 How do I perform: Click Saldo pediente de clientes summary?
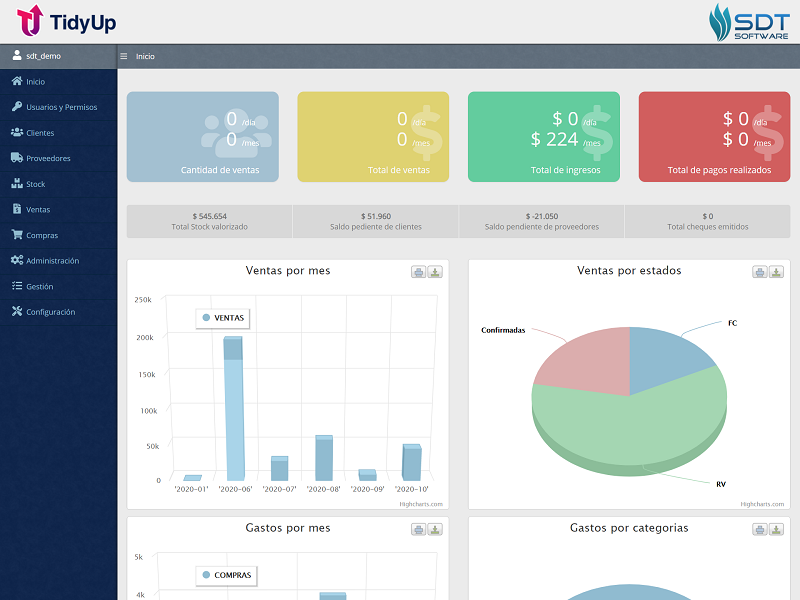[x=376, y=221]
